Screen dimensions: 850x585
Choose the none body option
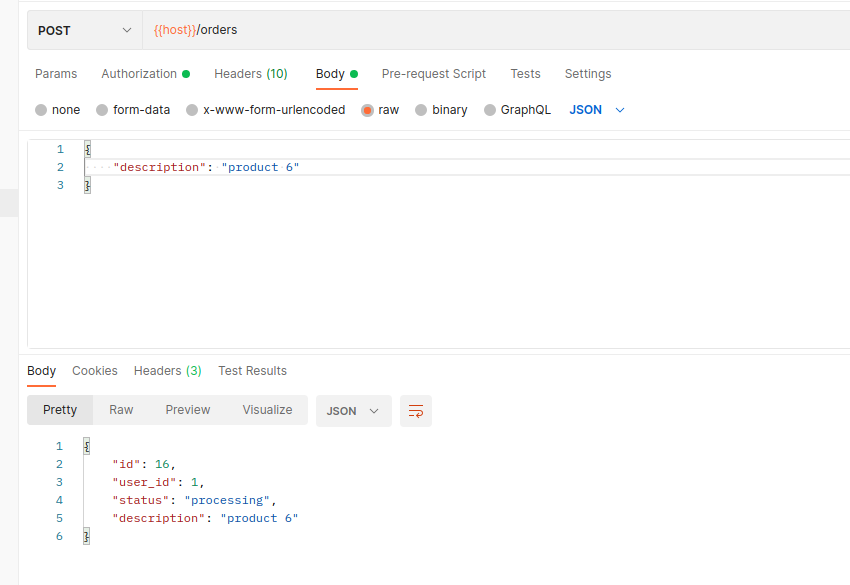57,110
